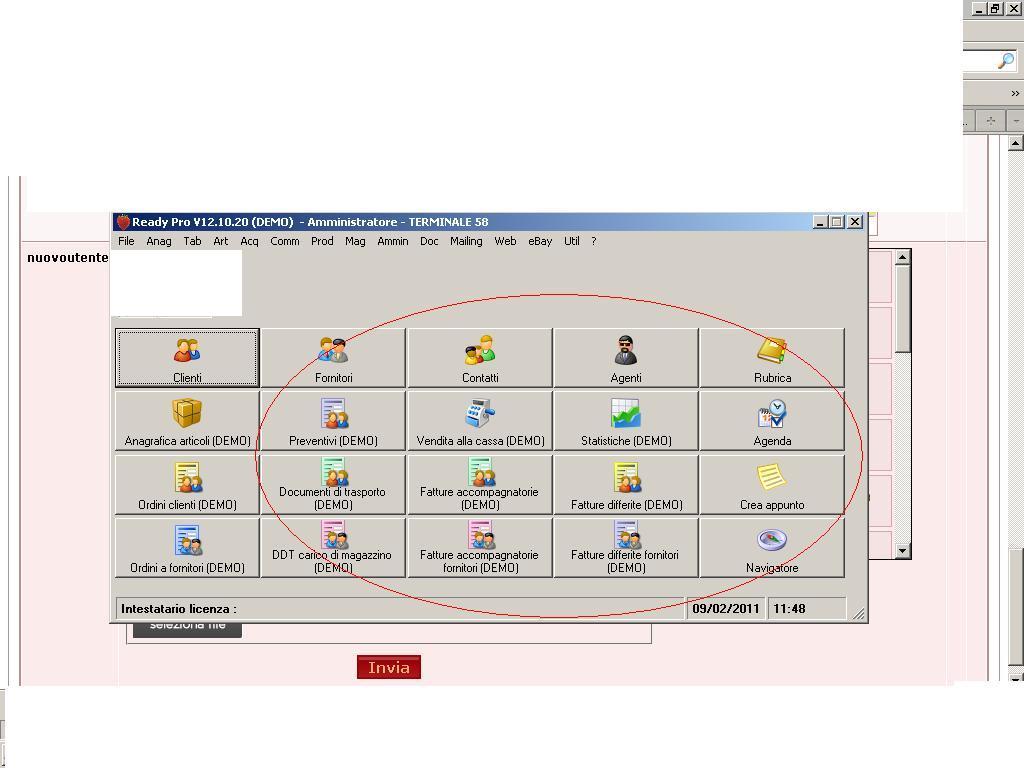Expand the browser toolbar overflow chevron

point(1015,93)
